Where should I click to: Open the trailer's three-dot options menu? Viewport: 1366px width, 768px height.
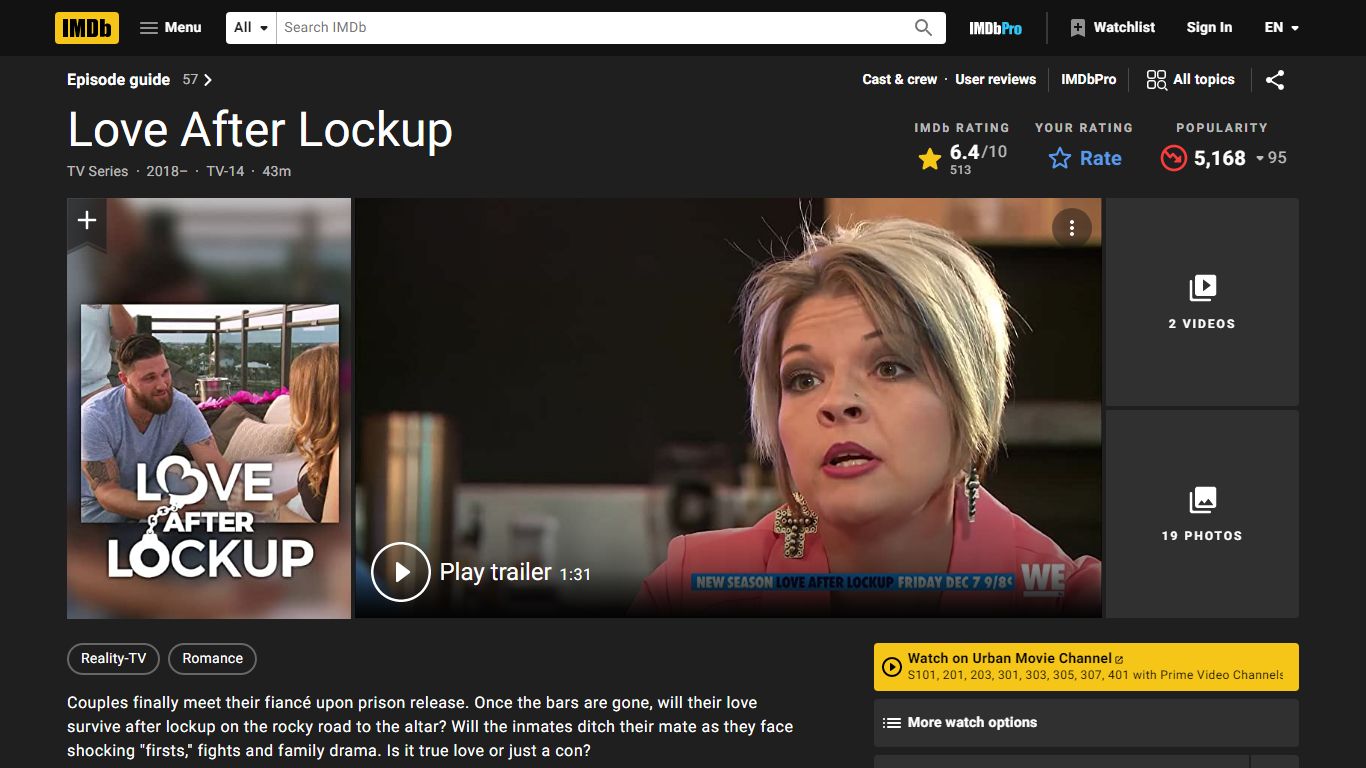[1071, 228]
